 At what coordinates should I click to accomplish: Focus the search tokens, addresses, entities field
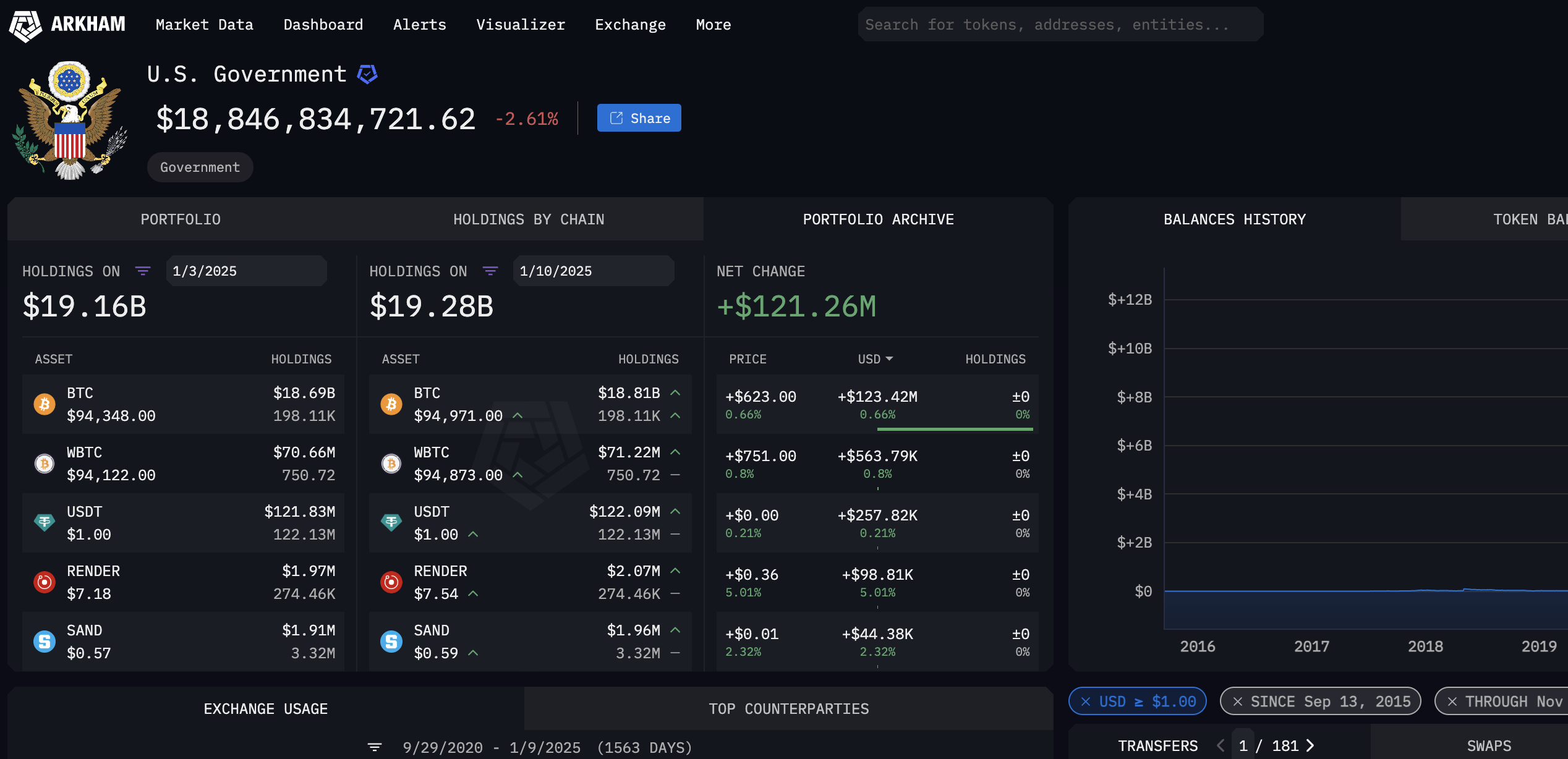tap(1060, 25)
